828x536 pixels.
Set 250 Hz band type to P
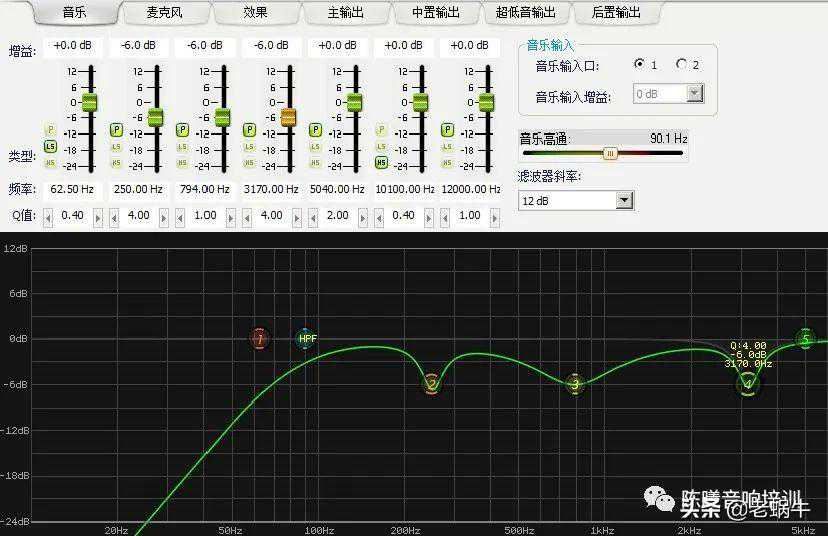pos(116,130)
